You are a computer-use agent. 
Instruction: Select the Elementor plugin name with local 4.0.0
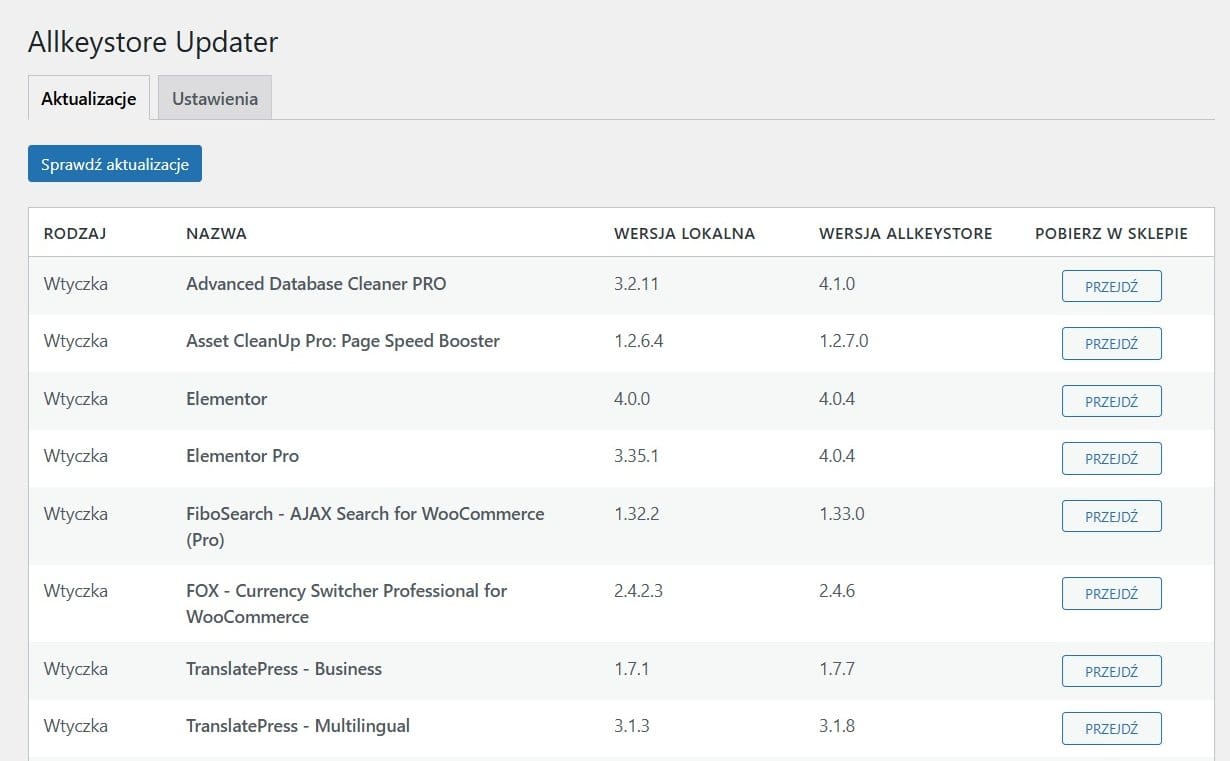click(x=227, y=399)
